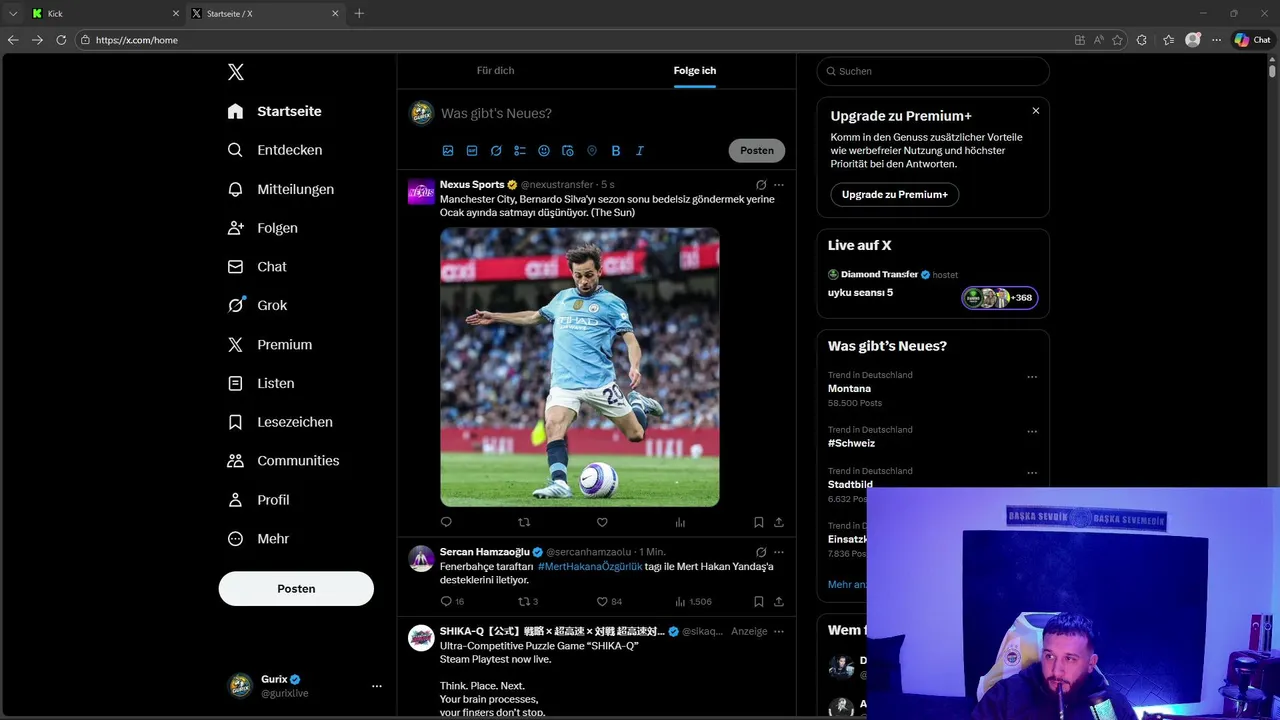Viewport: 1280px width, 720px height.
Task: Open emoji picker in composer
Action: point(544,151)
